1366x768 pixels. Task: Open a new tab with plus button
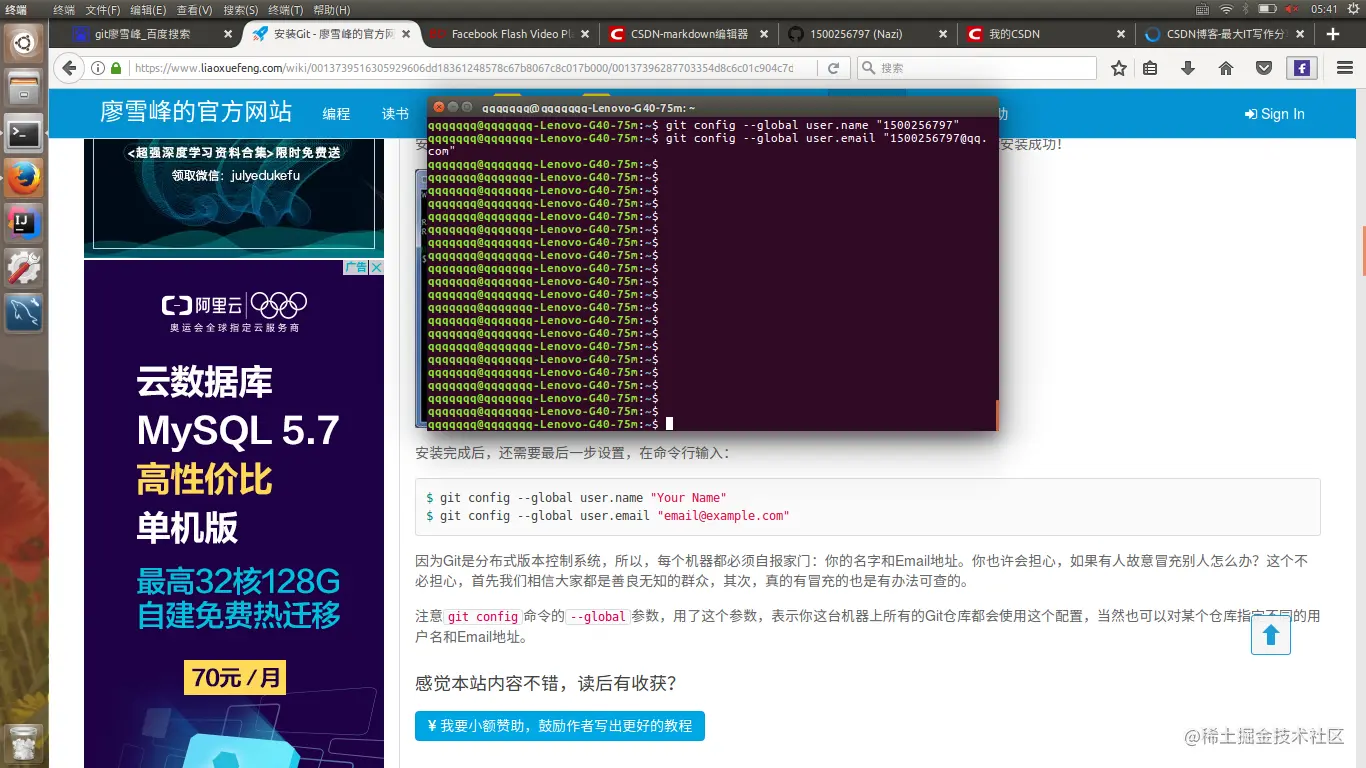point(1332,34)
